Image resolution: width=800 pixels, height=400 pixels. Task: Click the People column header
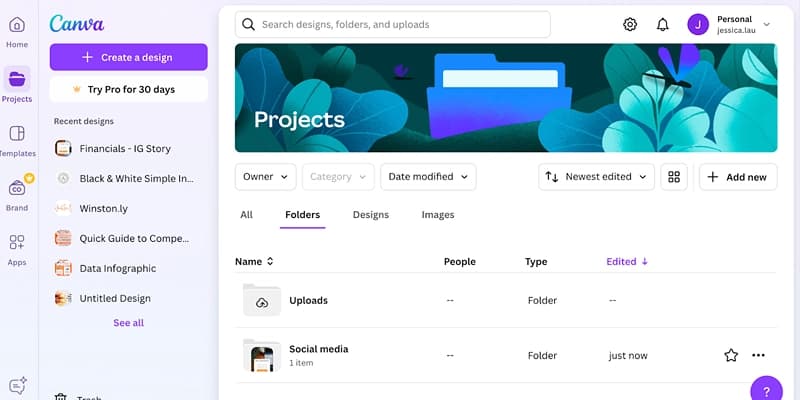coord(460,261)
